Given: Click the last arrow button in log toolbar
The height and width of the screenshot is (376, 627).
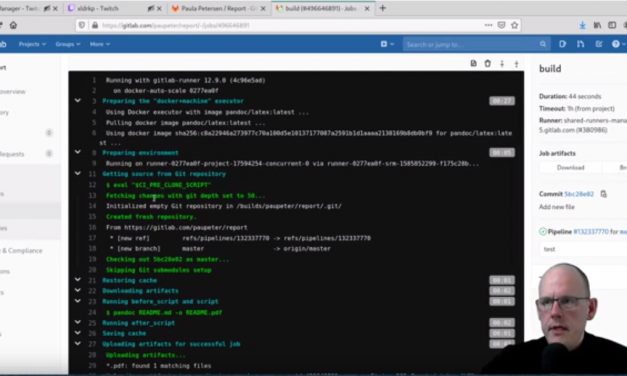Looking at the screenshot, I should tap(516, 64).
